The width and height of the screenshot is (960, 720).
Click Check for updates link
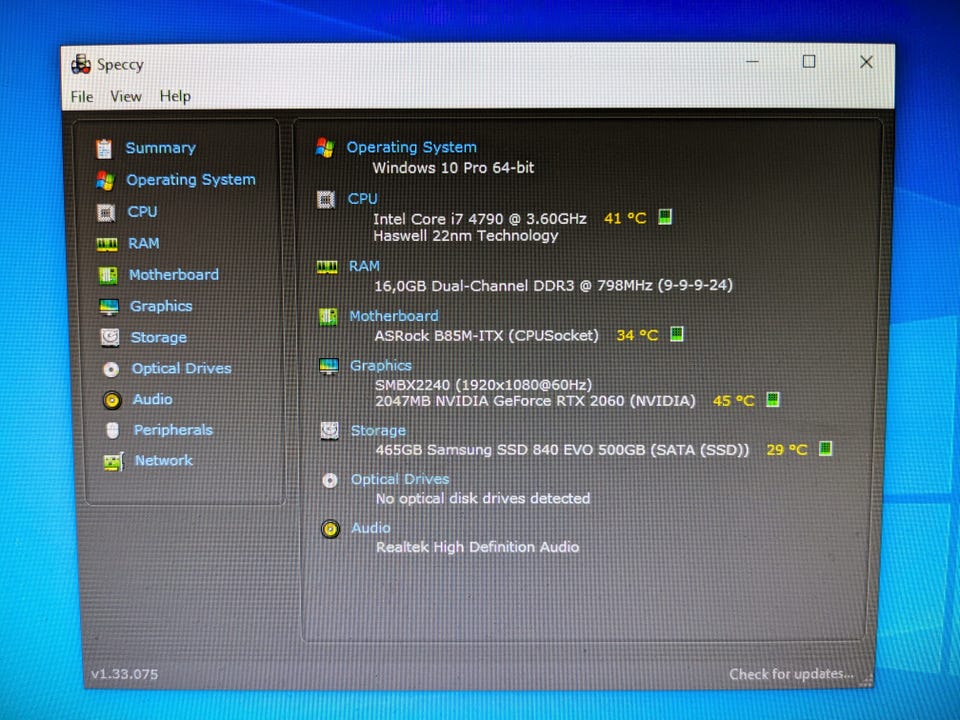[x=791, y=674]
